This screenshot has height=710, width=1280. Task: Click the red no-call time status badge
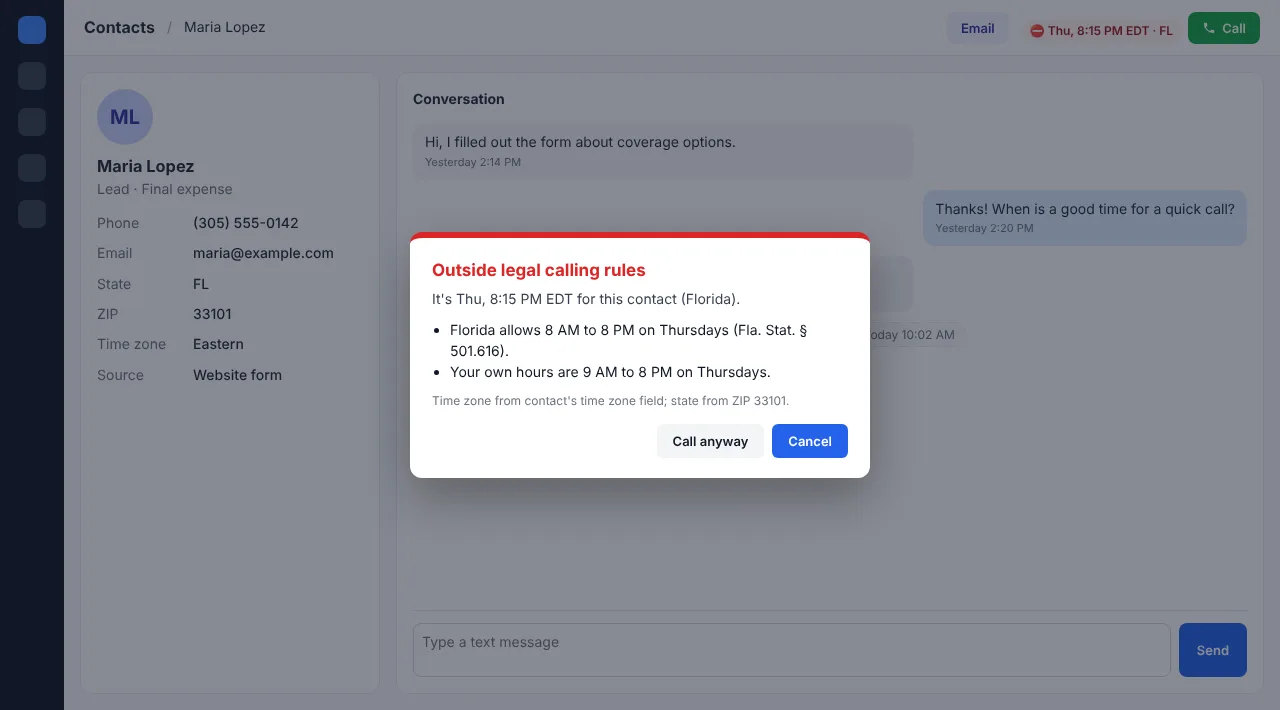tap(1101, 31)
